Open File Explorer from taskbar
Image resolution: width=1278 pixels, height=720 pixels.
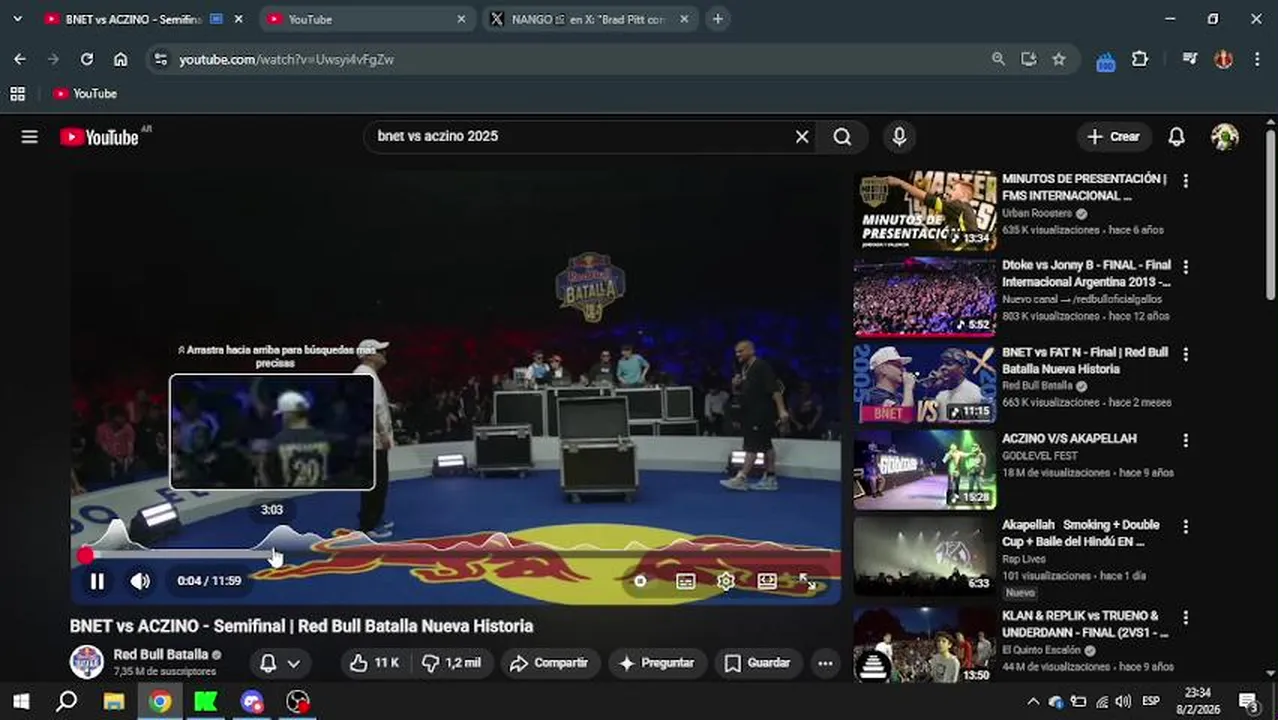point(113,701)
